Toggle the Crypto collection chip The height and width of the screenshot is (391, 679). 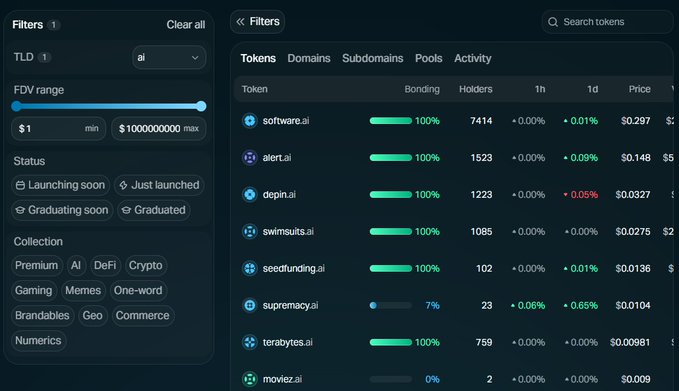tap(146, 265)
